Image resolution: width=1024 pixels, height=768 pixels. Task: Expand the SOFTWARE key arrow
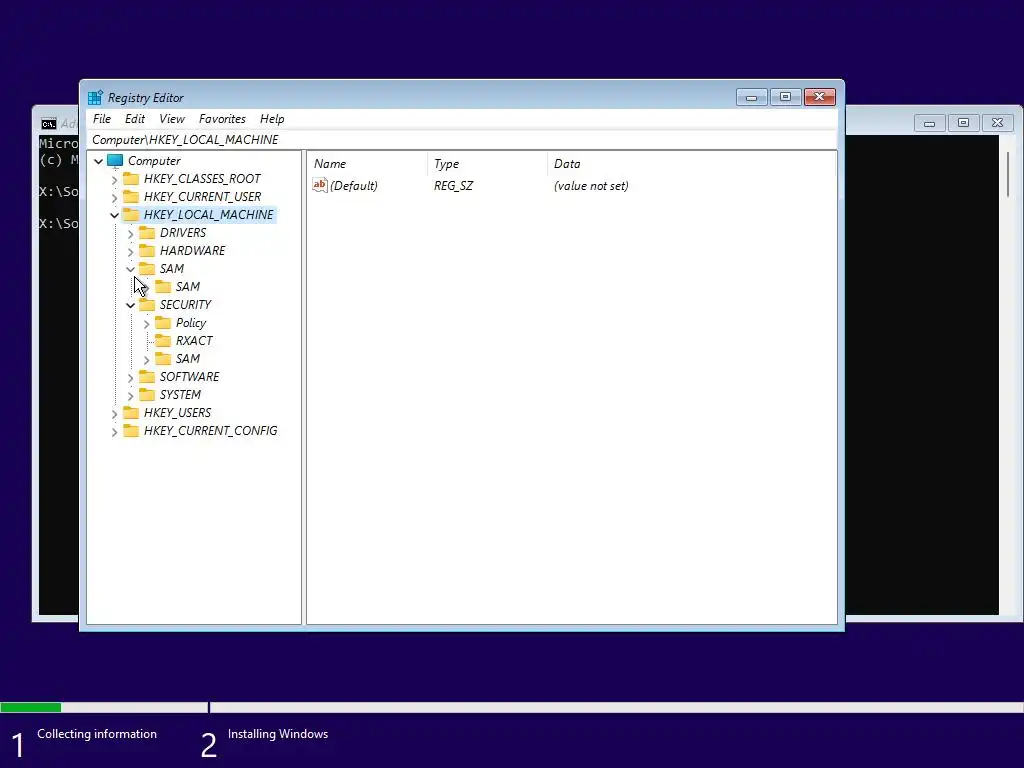131,377
